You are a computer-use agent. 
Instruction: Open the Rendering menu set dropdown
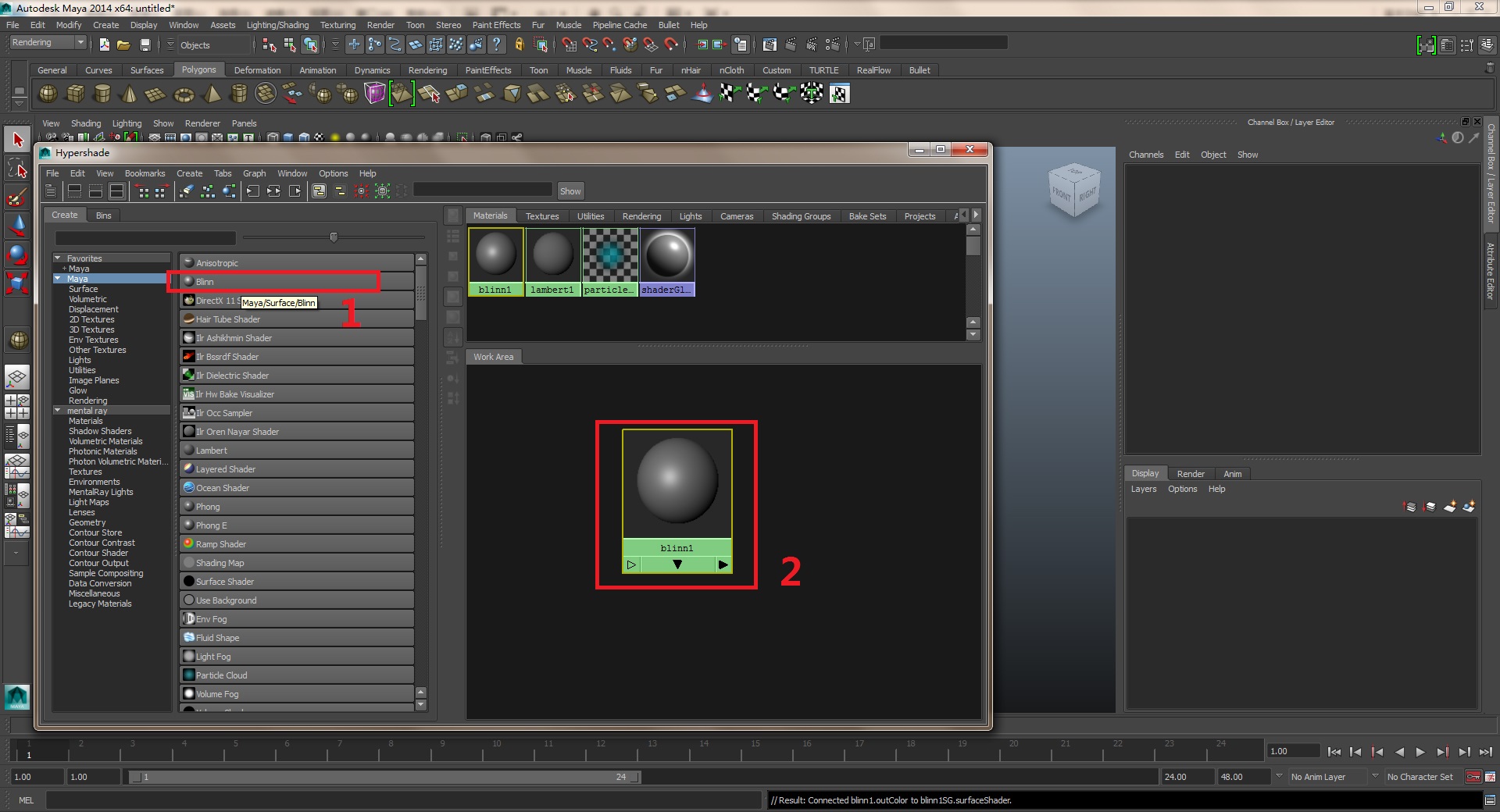[47, 43]
